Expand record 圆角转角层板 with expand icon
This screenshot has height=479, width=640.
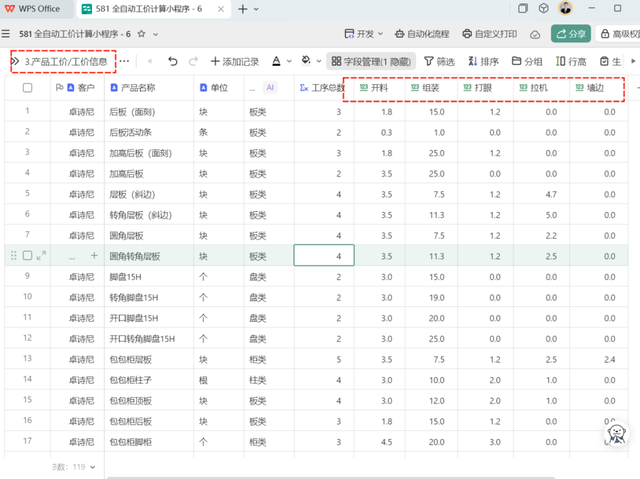coord(41,255)
